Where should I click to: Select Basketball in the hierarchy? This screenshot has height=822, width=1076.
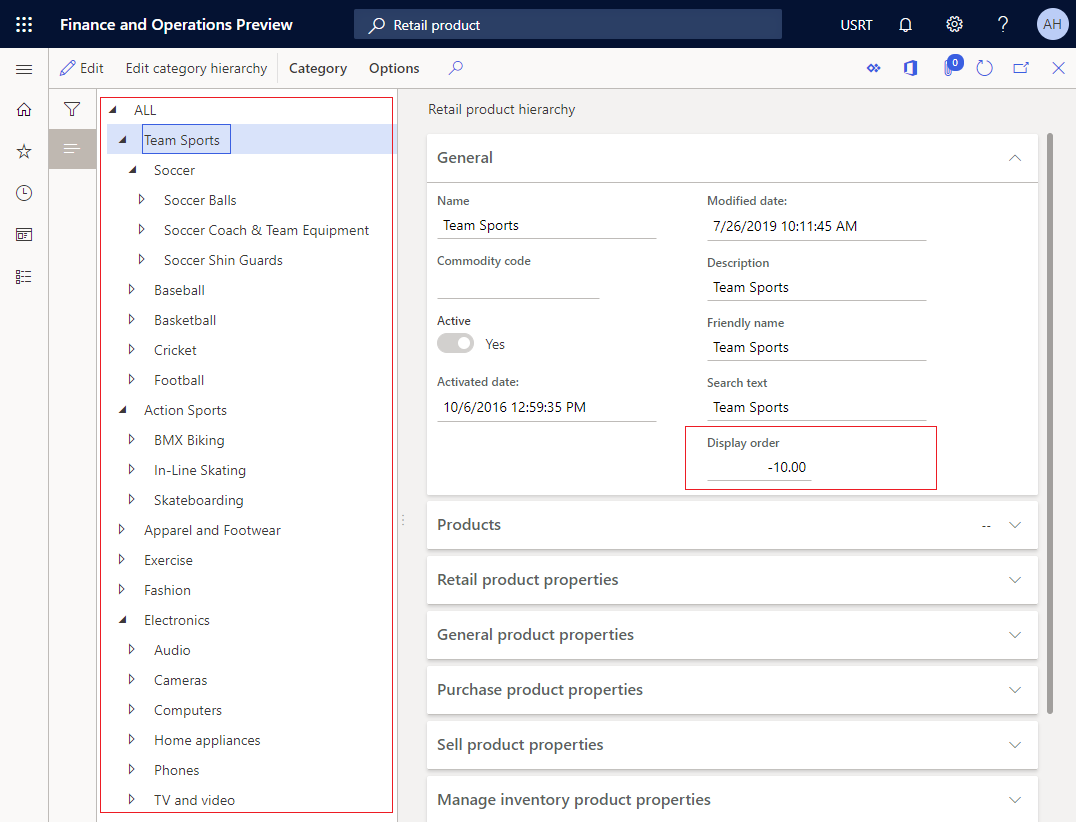coord(185,320)
